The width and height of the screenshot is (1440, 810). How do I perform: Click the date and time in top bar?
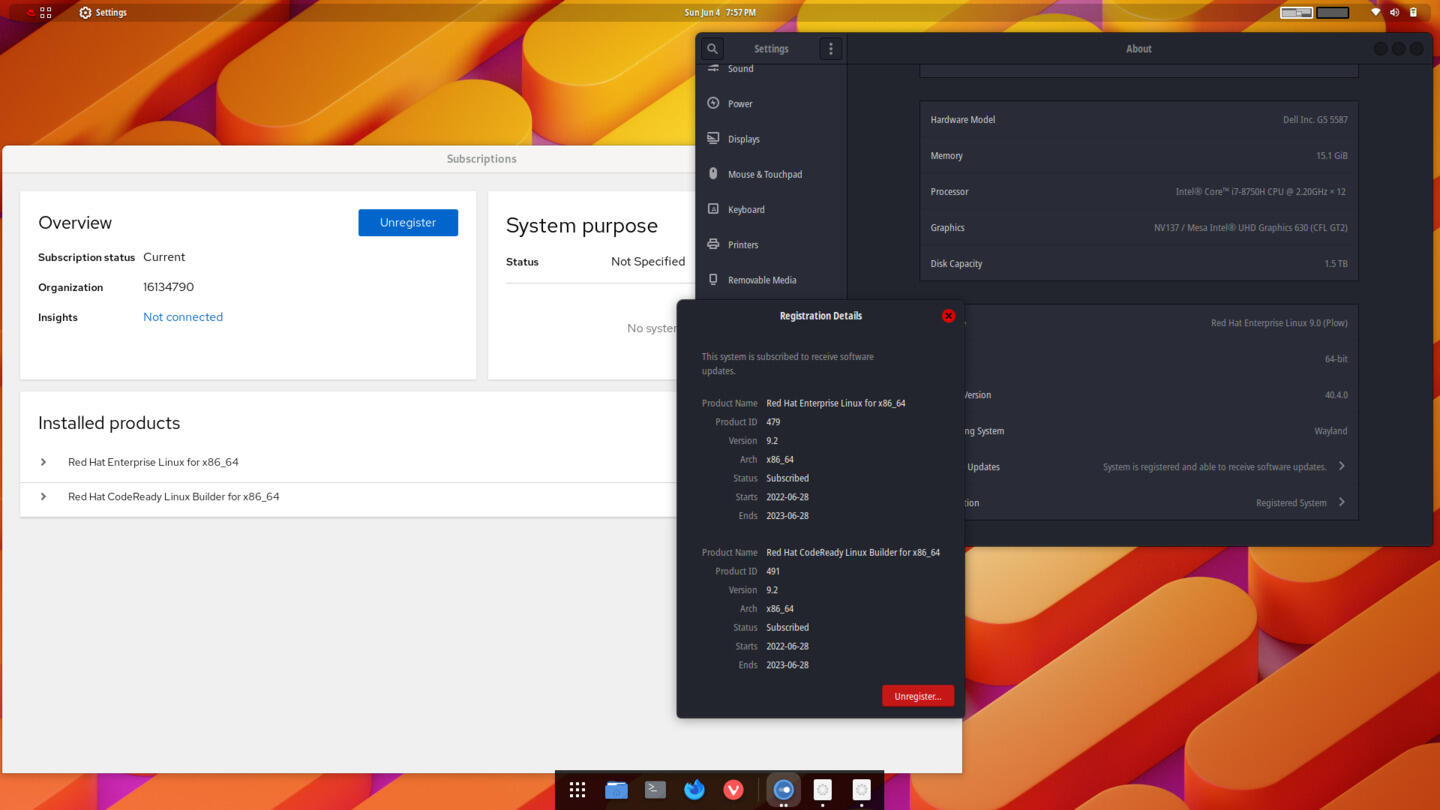720,12
